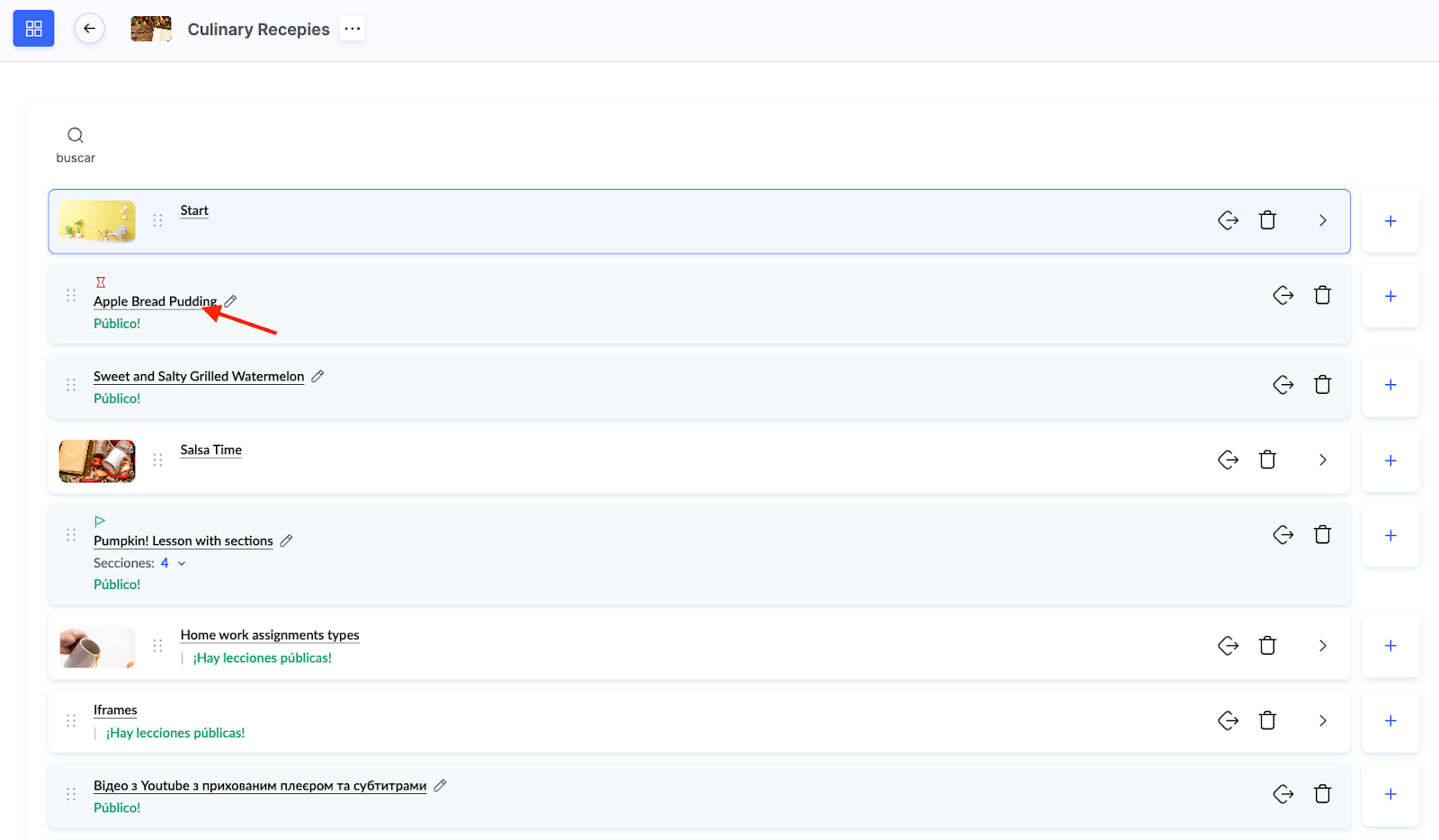This screenshot has height=840, width=1439.
Task: Click move icon for Apple Bread Pudding
Action: pos(1283,295)
